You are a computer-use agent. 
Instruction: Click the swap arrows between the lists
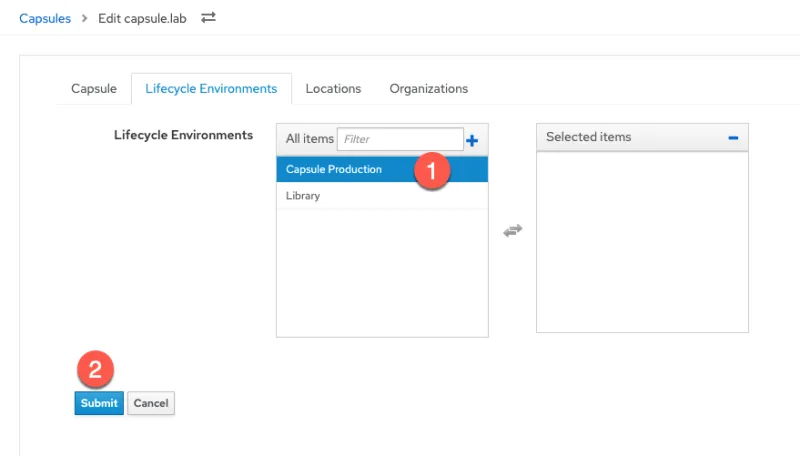512,230
